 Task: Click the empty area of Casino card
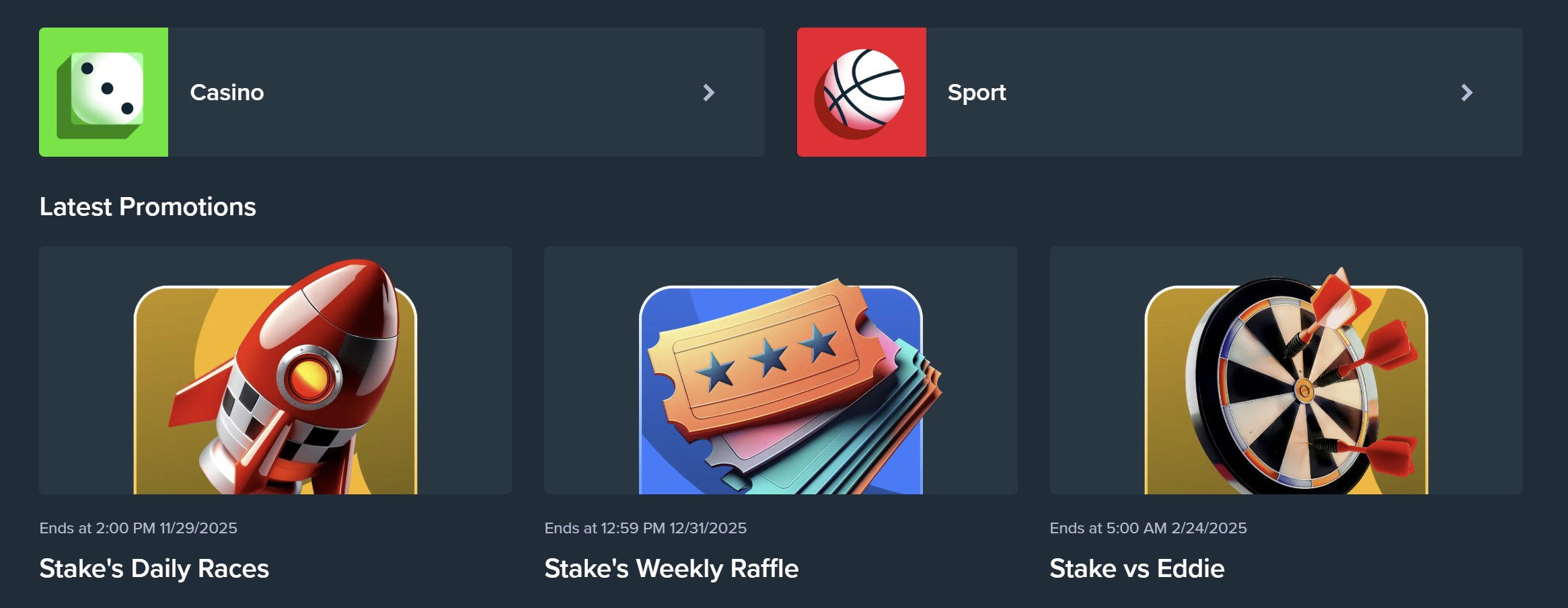[x=471, y=92]
